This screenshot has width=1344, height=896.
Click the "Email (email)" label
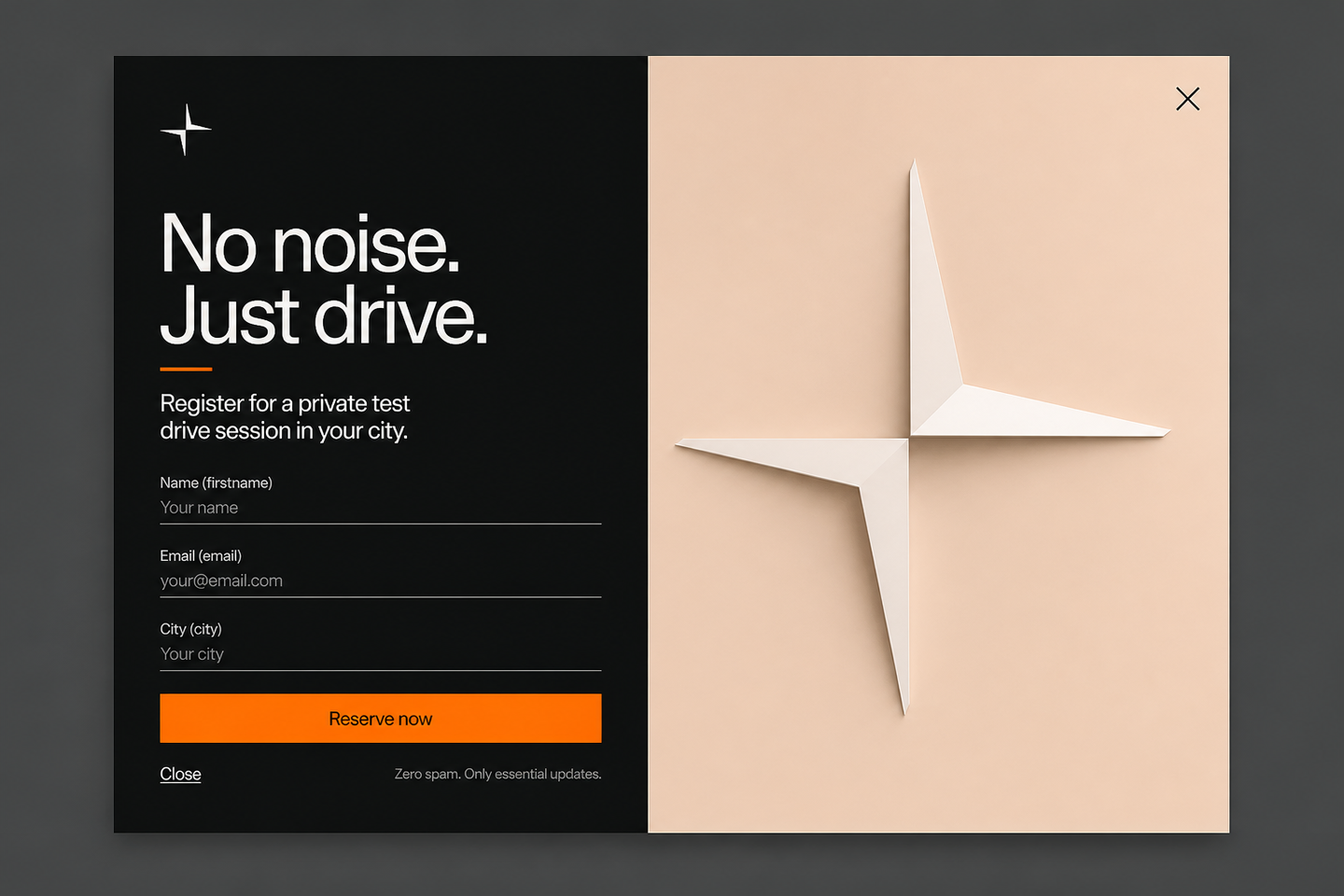coord(201,555)
